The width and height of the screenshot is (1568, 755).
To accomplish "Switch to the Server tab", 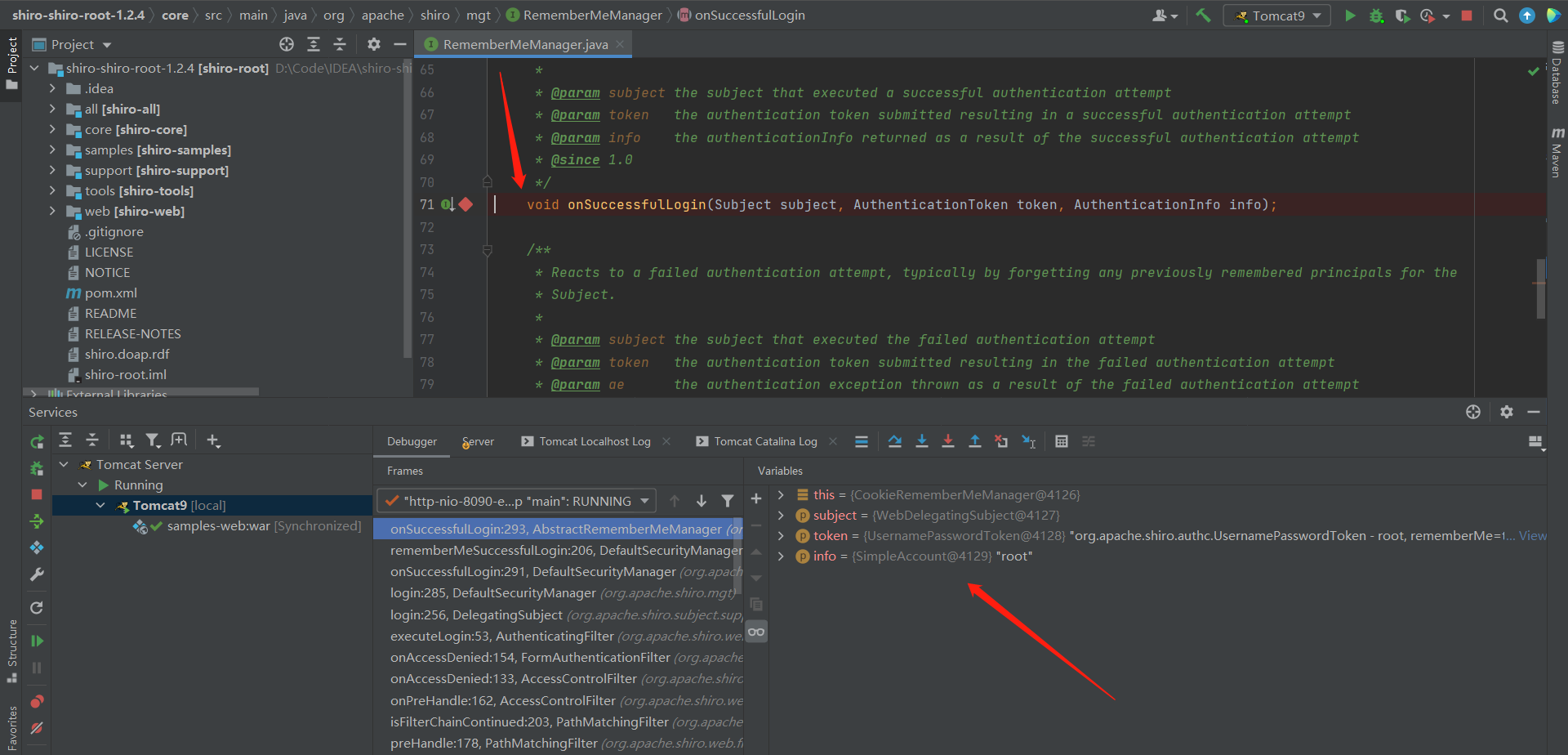I will pos(478,441).
